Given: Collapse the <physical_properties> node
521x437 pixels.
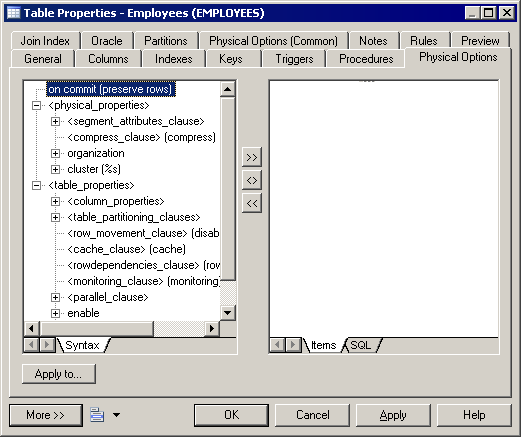Looking at the screenshot, I should [x=36, y=105].
